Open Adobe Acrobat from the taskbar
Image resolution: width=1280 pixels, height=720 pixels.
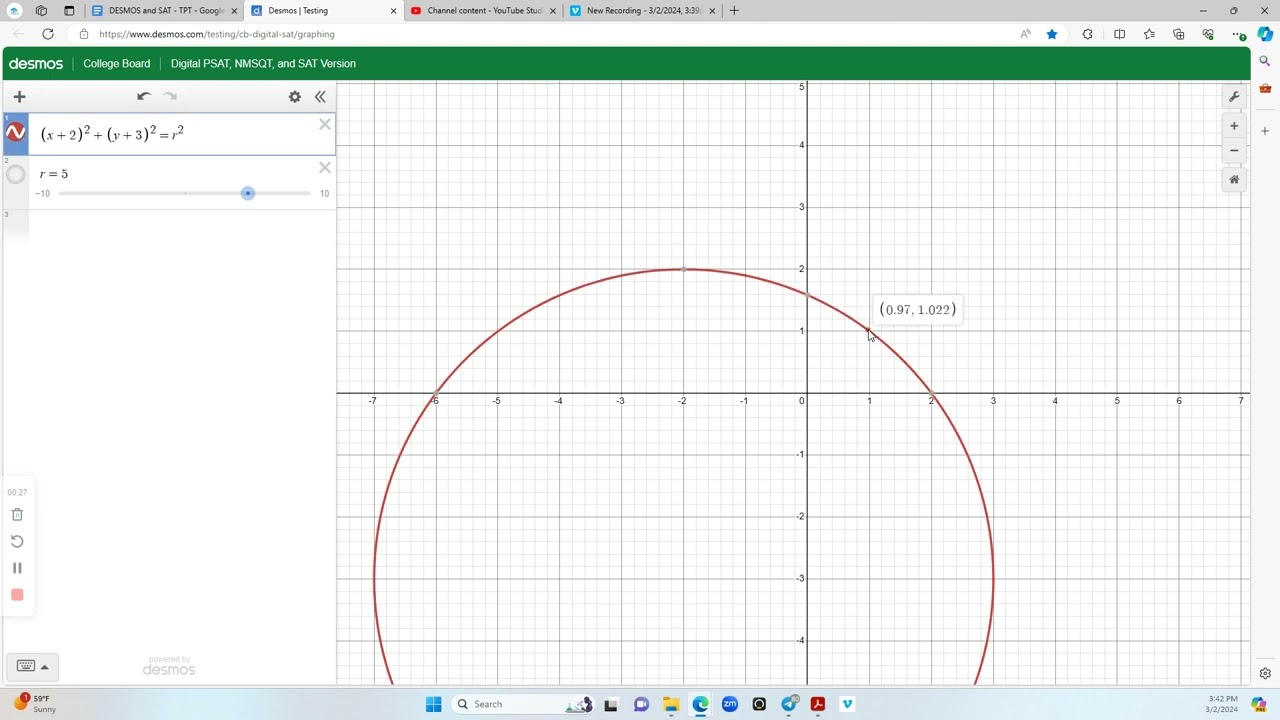coord(818,704)
